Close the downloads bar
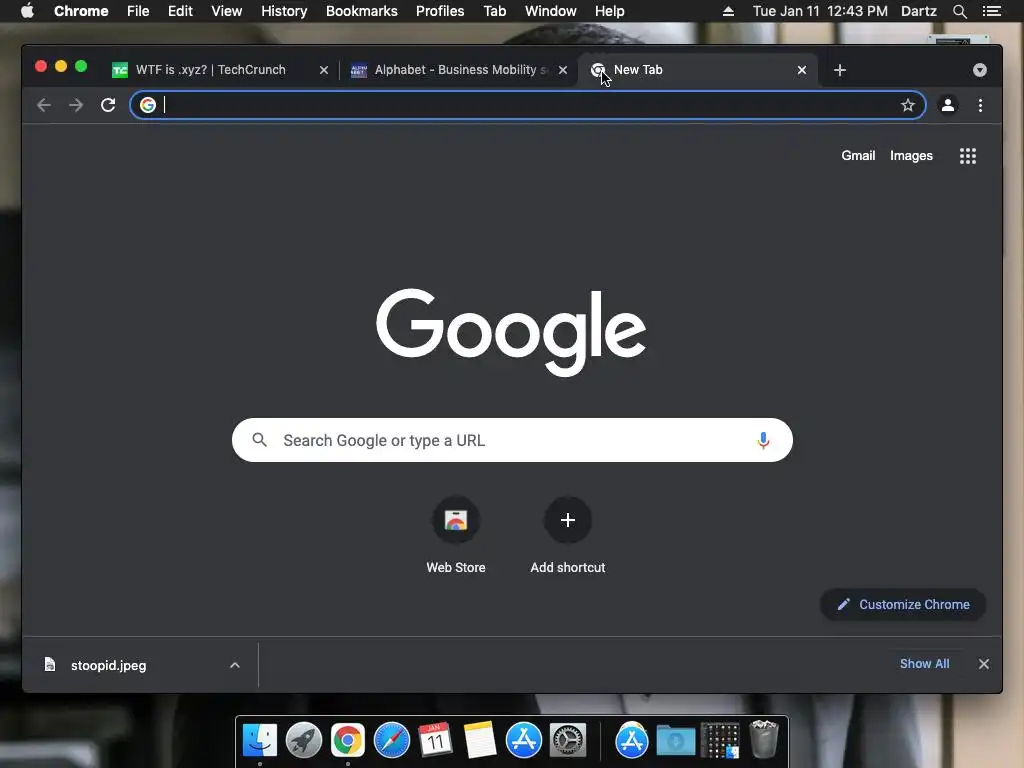The height and width of the screenshot is (768, 1024). pyautogui.click(x=984, y=664)
